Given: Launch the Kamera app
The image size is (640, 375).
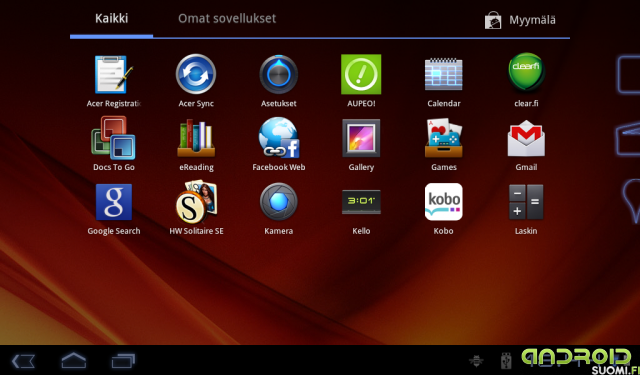Looking at the screenshot, I should click(279, 202).
